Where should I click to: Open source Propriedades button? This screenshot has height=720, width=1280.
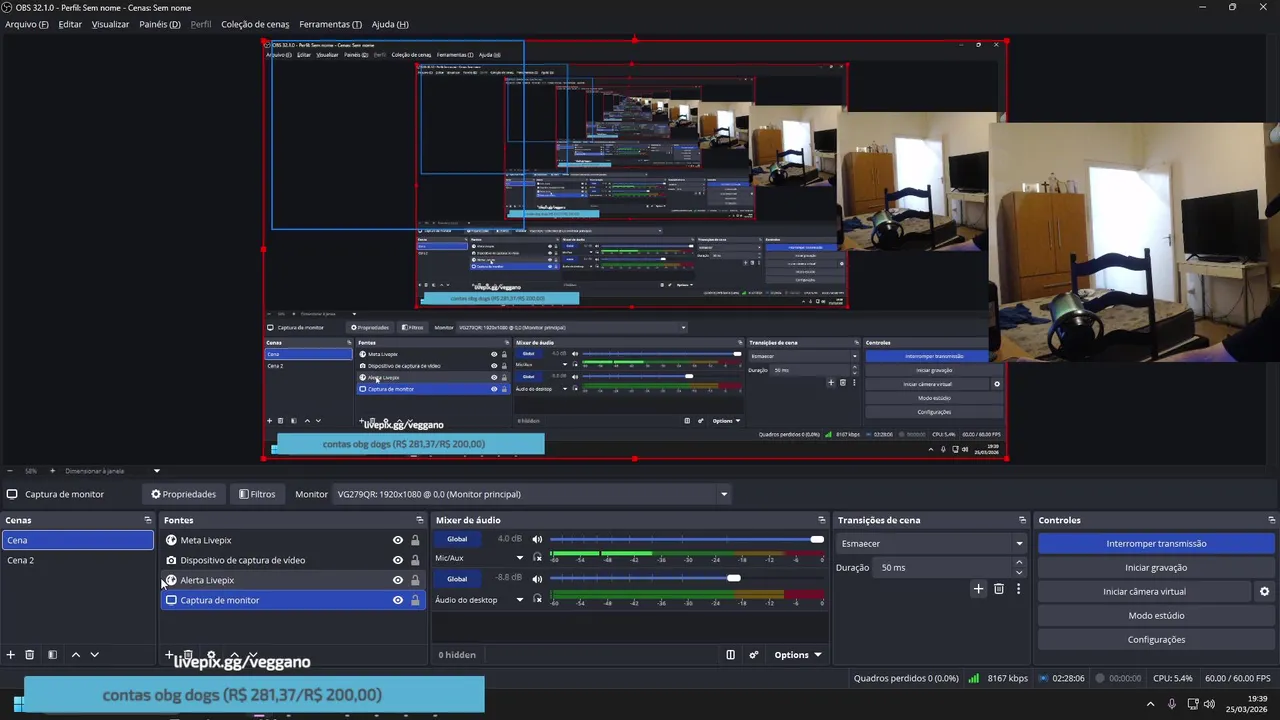183,494
